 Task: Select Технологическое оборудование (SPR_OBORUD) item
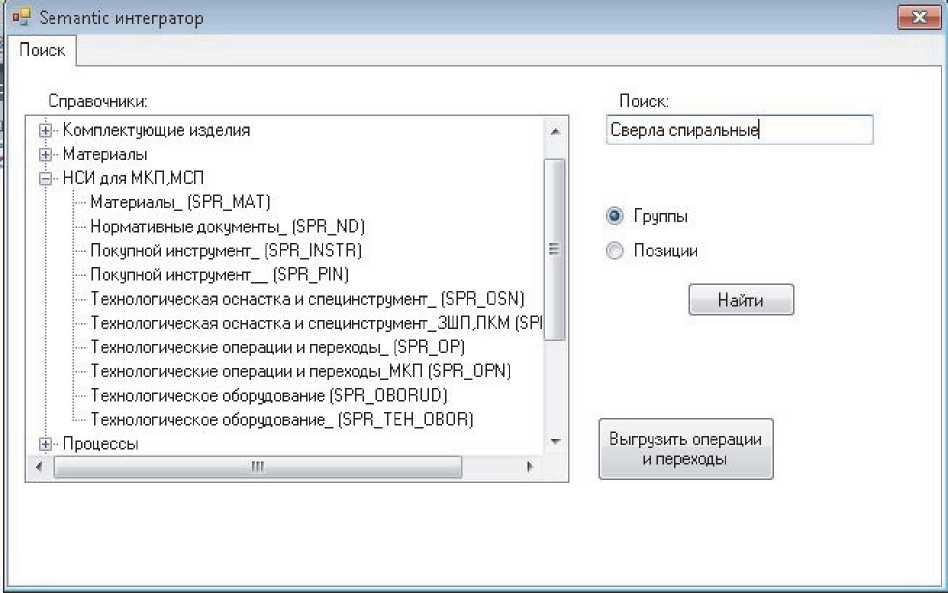coord(268,395)
